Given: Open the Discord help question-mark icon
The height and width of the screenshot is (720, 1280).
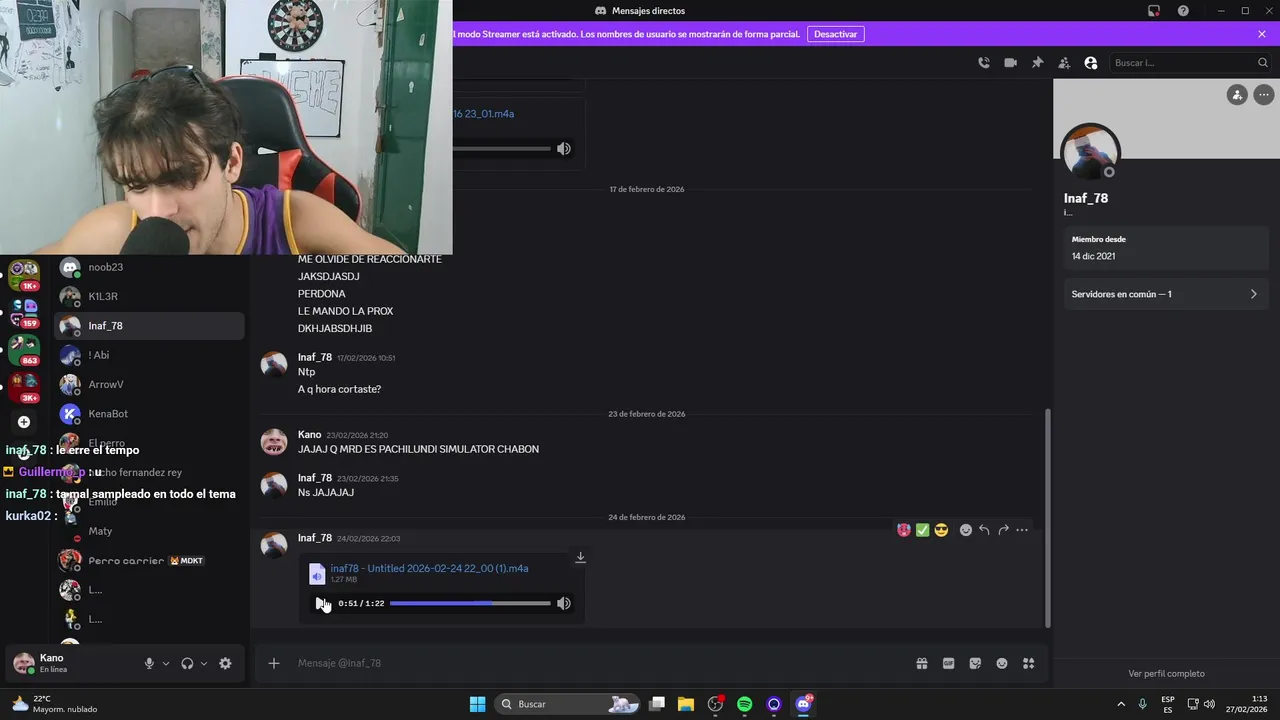Looking at the screenshot, I should click(1183, 11).
